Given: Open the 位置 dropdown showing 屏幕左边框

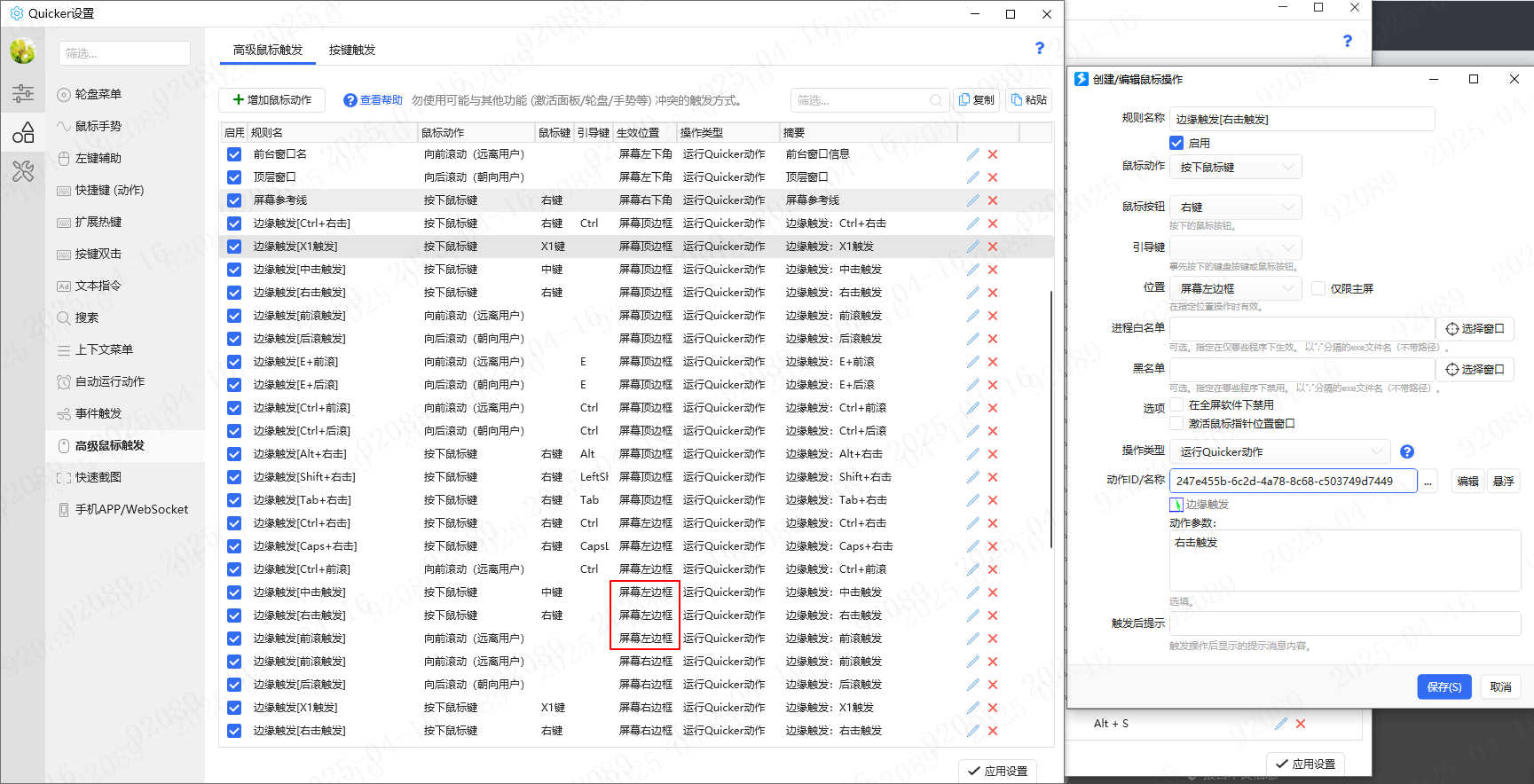Looking at the screenshot, I should (1236, 288).
